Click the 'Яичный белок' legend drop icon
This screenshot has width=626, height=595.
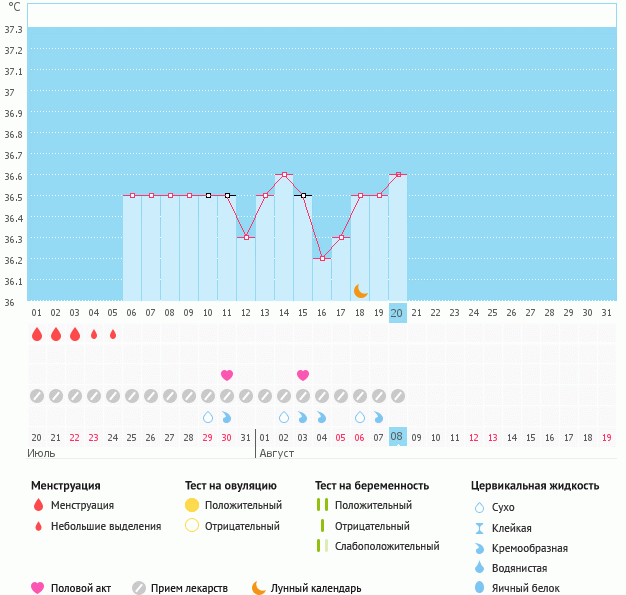pyautogui.click(x=480, y=589)
